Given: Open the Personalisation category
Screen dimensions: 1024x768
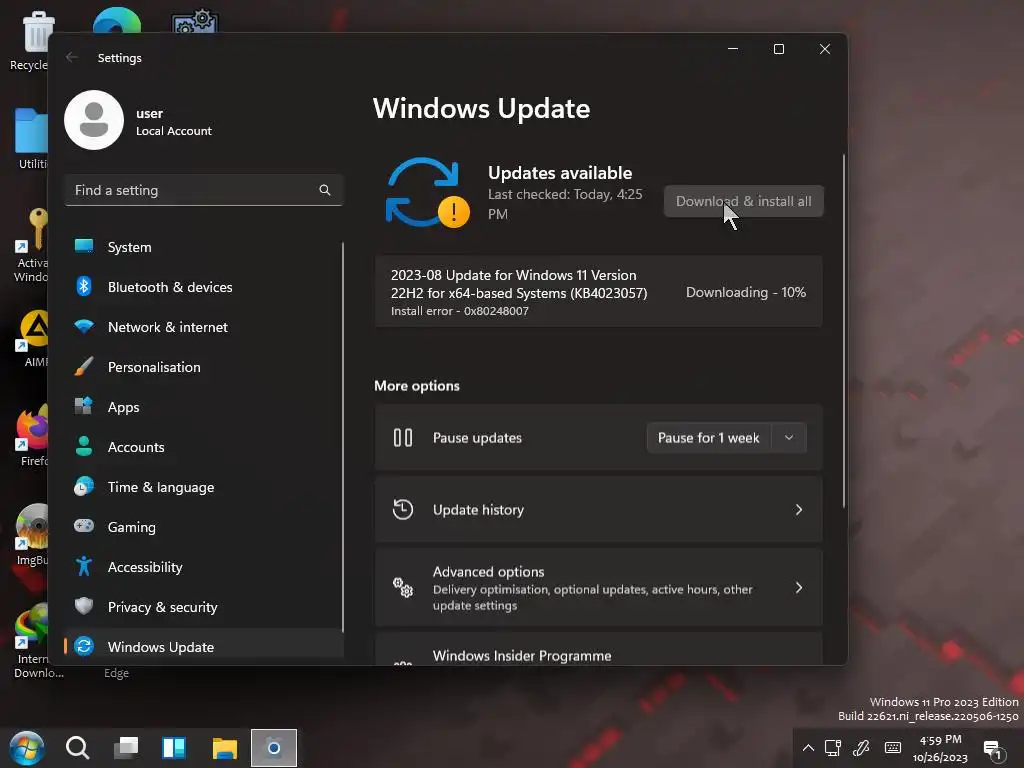Looking at the screenshot, I should 203,366.
